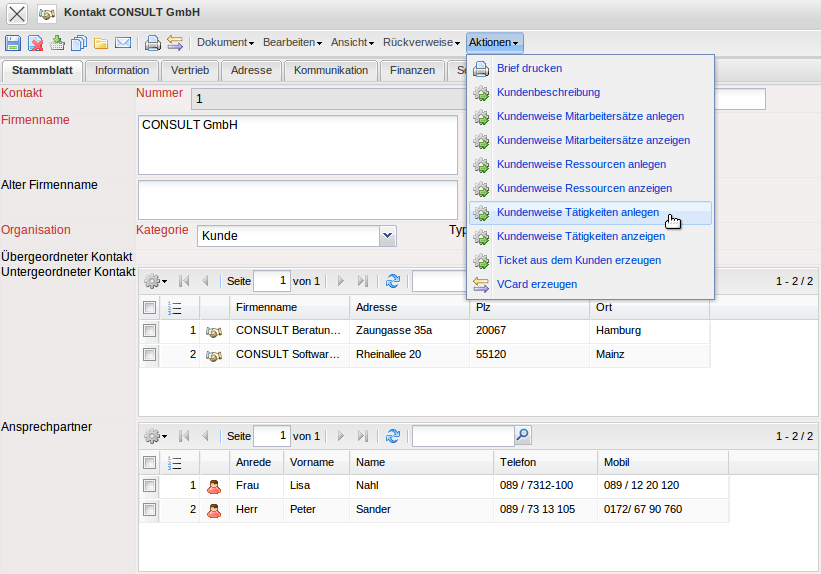Click the copy documents toolbar icon
The width and height of the screenshot is (821, 574).
(79, 43)
